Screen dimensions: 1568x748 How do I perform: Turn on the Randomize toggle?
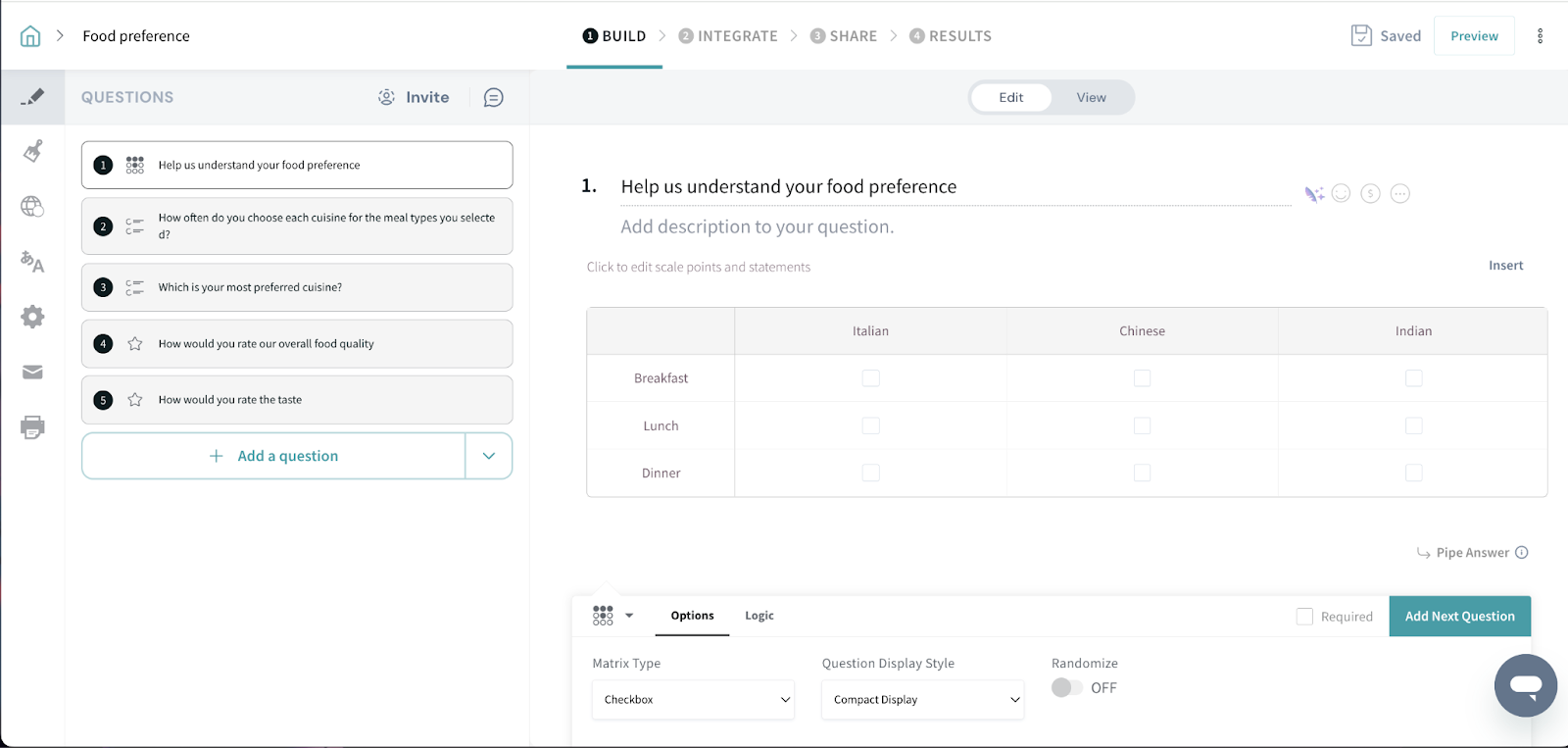coord(1066,688)
